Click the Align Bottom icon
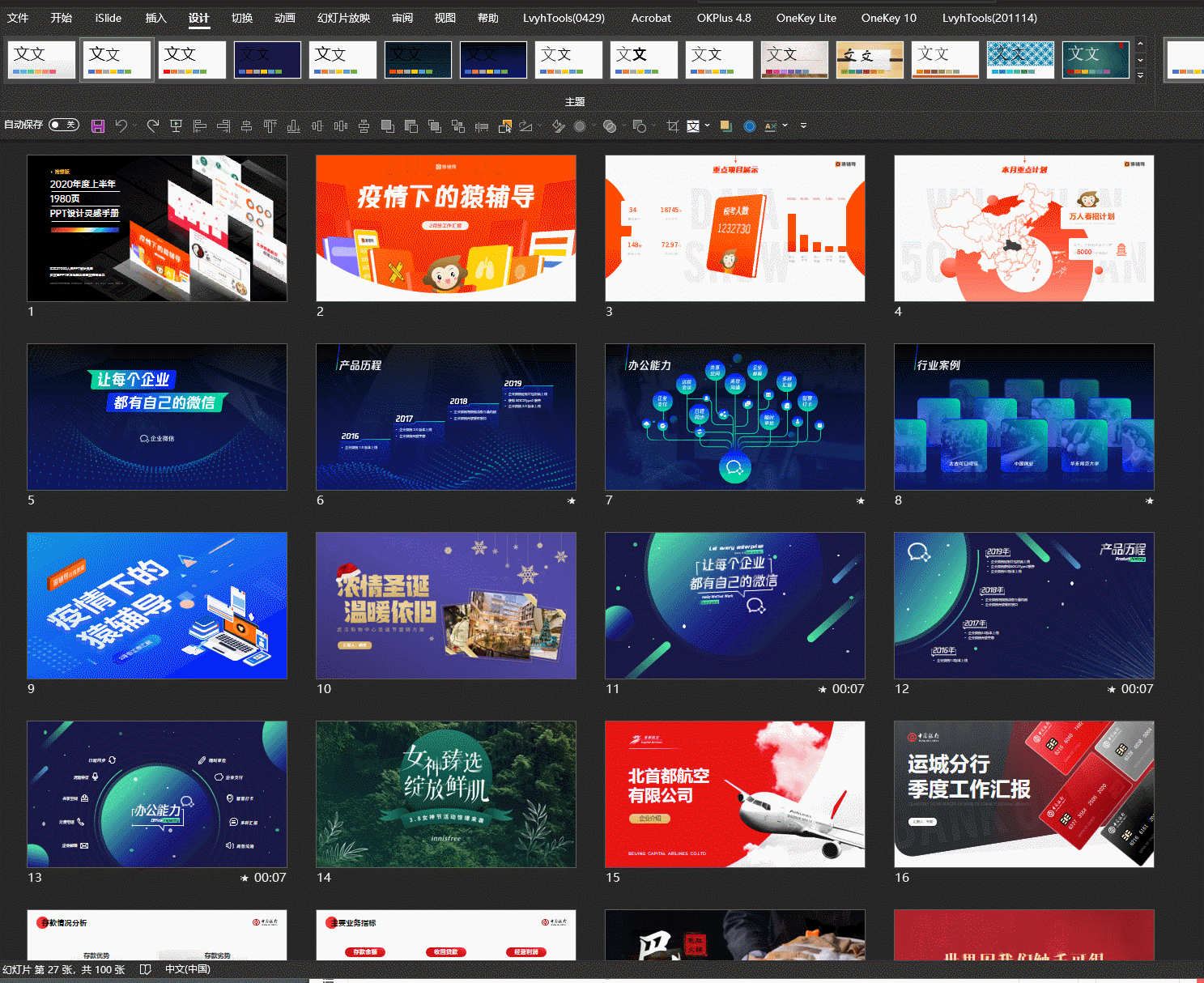Image resolution: width=1204 pixels, height=983 pixels. coord(293,126)
